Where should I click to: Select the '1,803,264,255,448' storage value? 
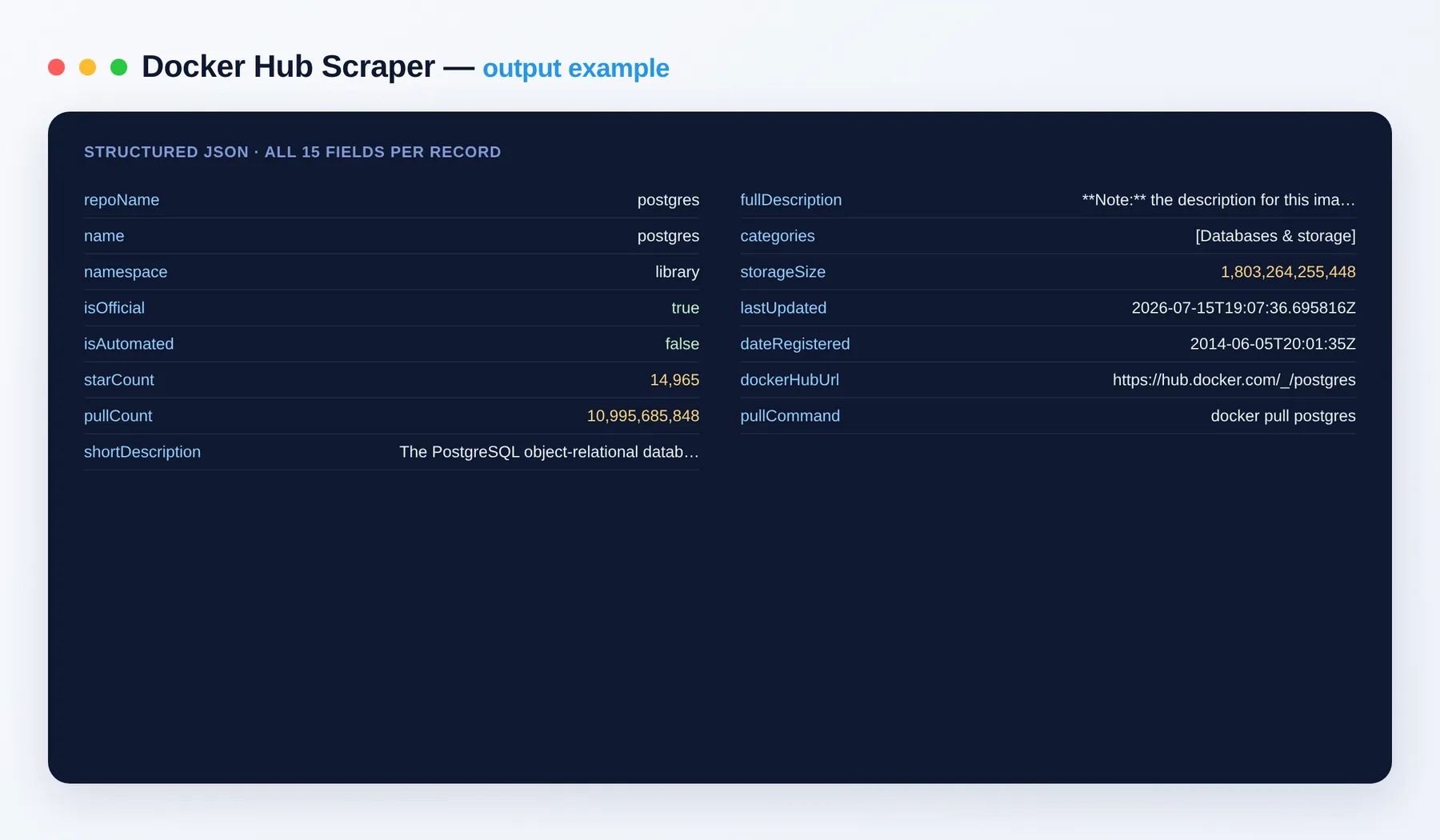[1288, 272]
